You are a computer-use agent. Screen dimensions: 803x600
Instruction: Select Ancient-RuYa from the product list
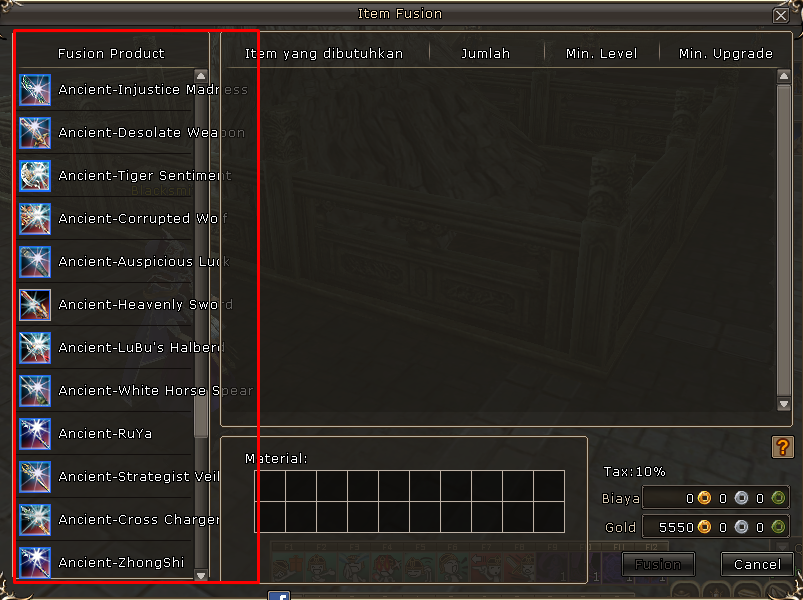[105, 434]
